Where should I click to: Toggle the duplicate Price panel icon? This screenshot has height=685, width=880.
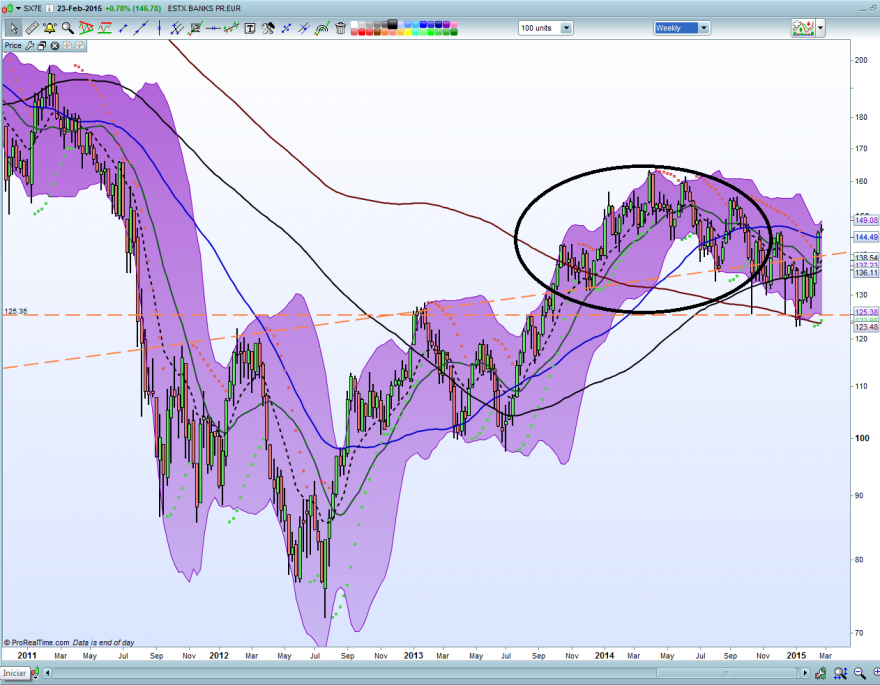click(x=41, y=45)
